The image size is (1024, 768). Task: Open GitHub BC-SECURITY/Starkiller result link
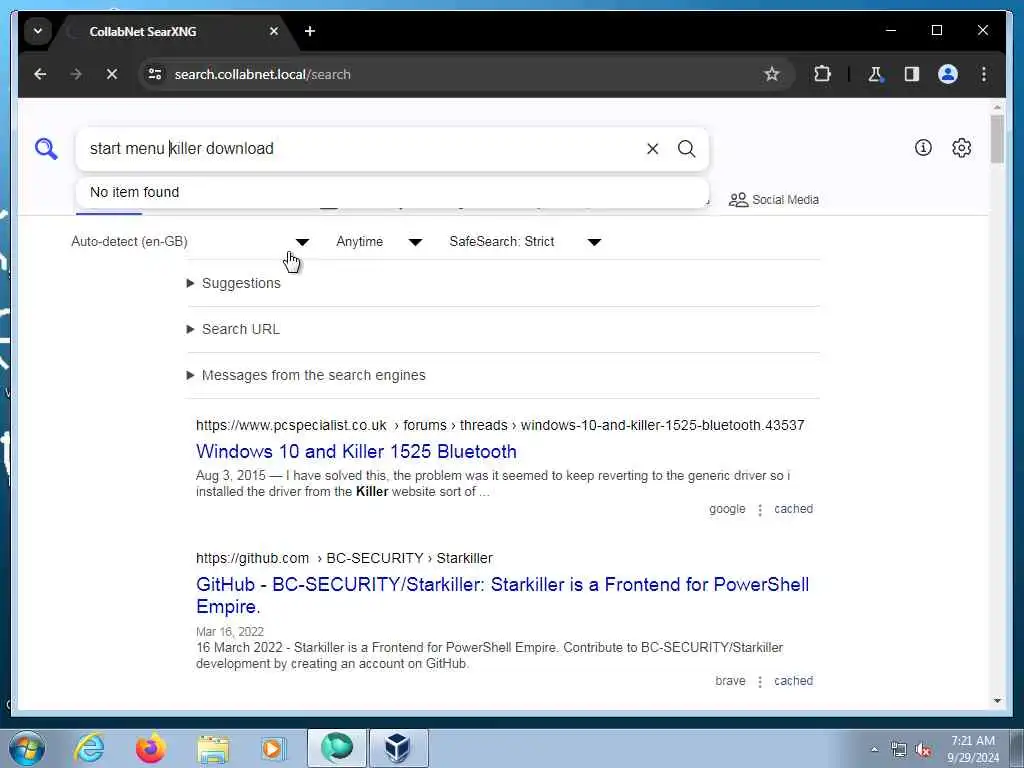[x=502, y=595]
